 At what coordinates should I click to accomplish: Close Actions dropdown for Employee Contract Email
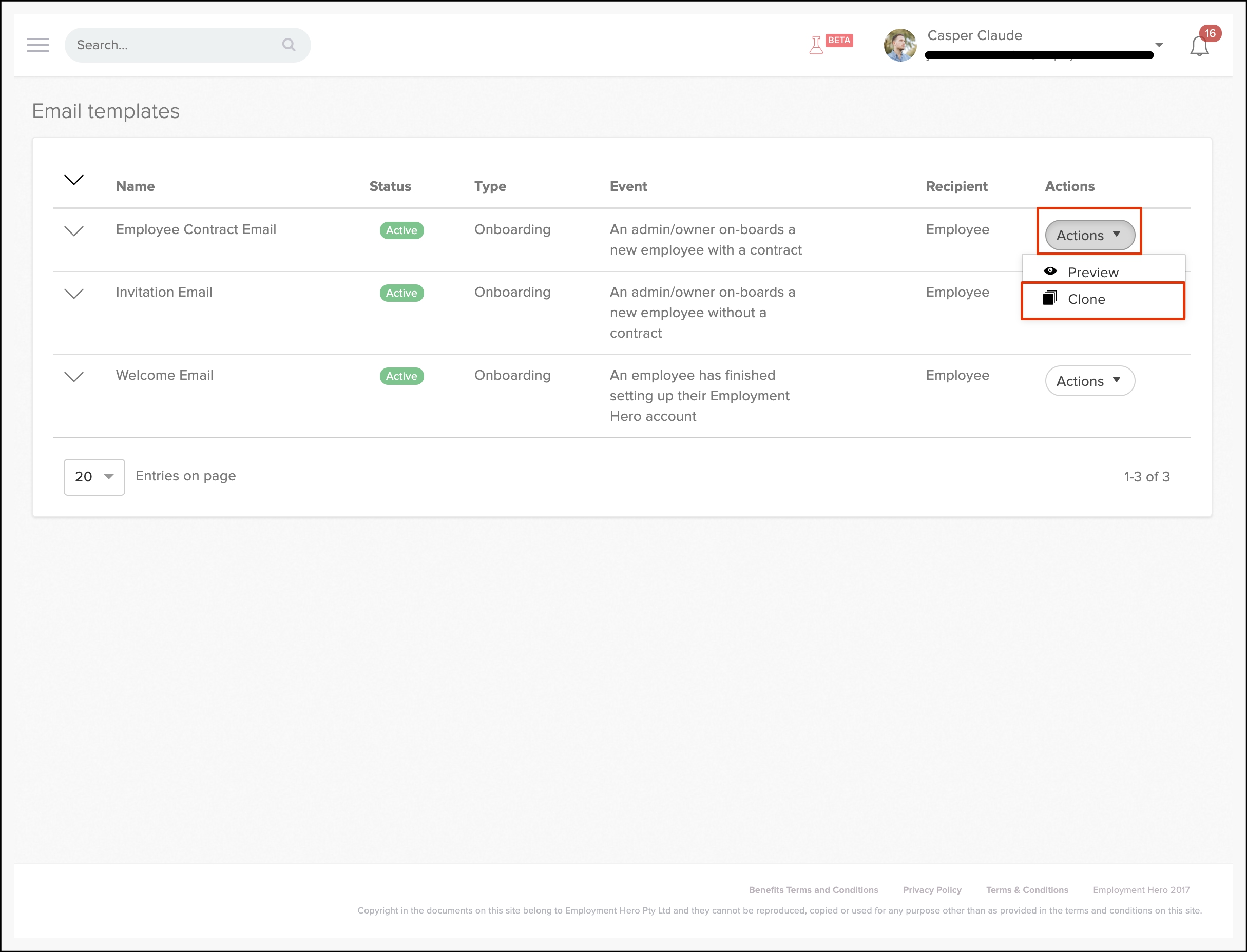point(1089,235)
